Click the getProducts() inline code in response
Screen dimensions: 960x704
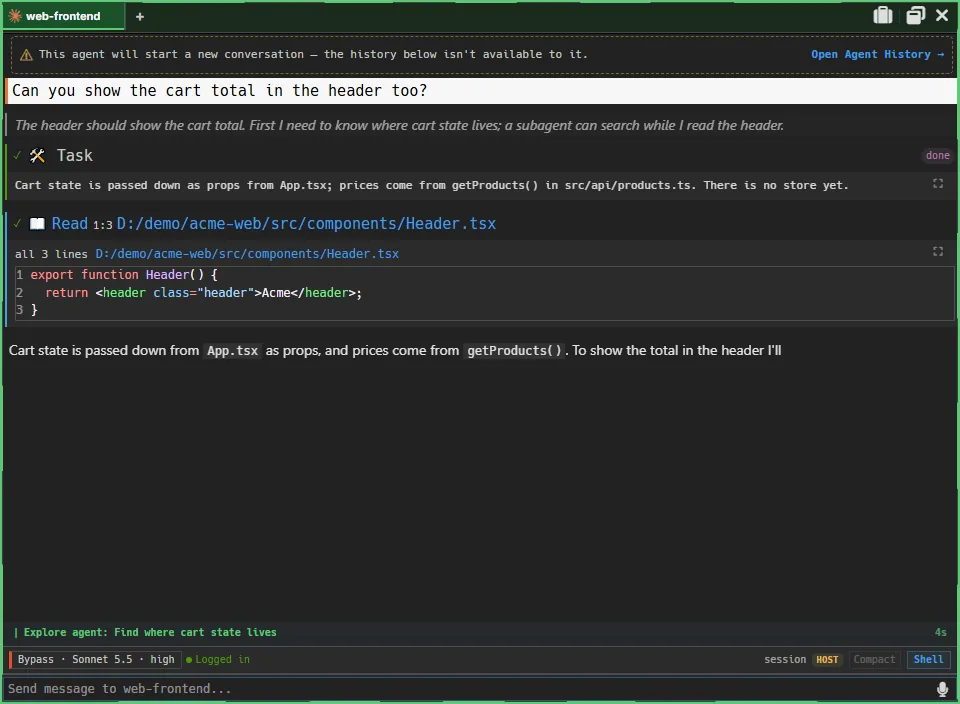coord(514,351)
